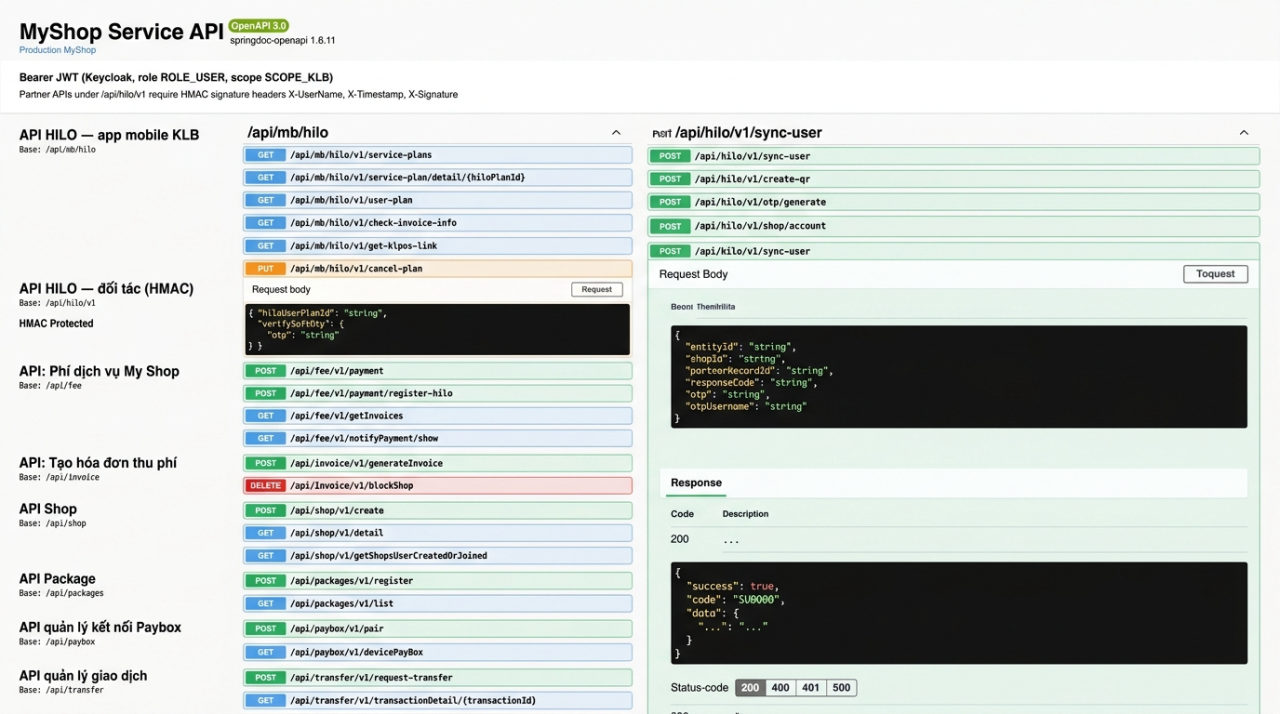Image resolution: width=1280 pixels, height=714 pixels.
Task: Collapse expanded POST /api/kilo/v1/sync-user row
Action: [x=954, y=251]
